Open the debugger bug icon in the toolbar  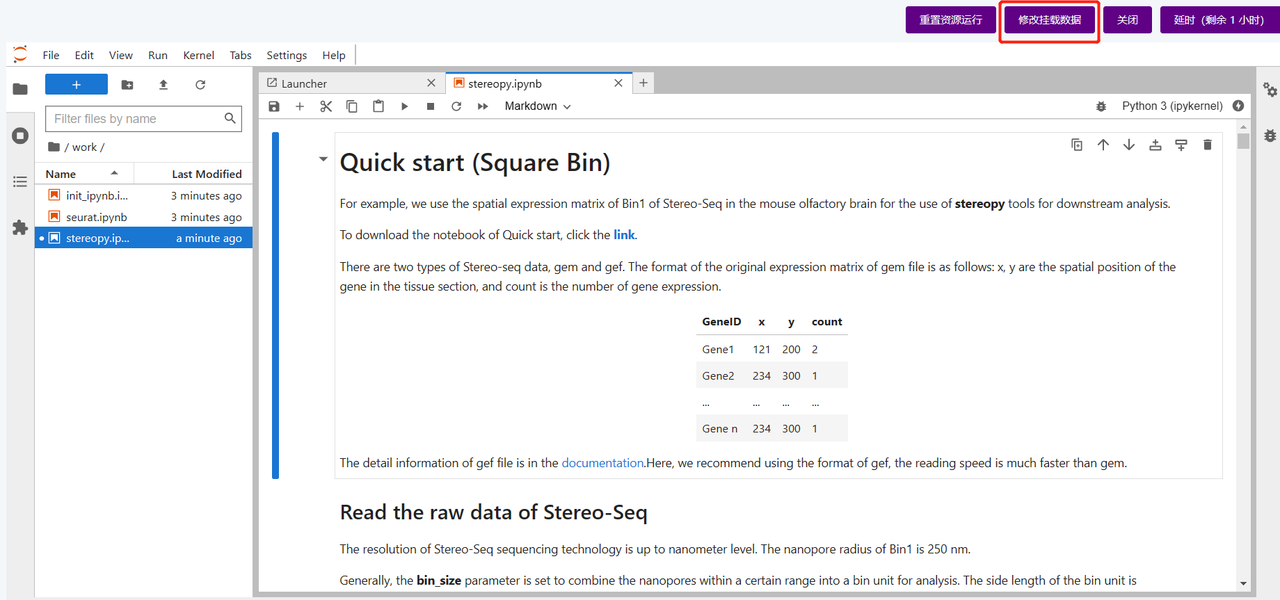coord(1101,106)
